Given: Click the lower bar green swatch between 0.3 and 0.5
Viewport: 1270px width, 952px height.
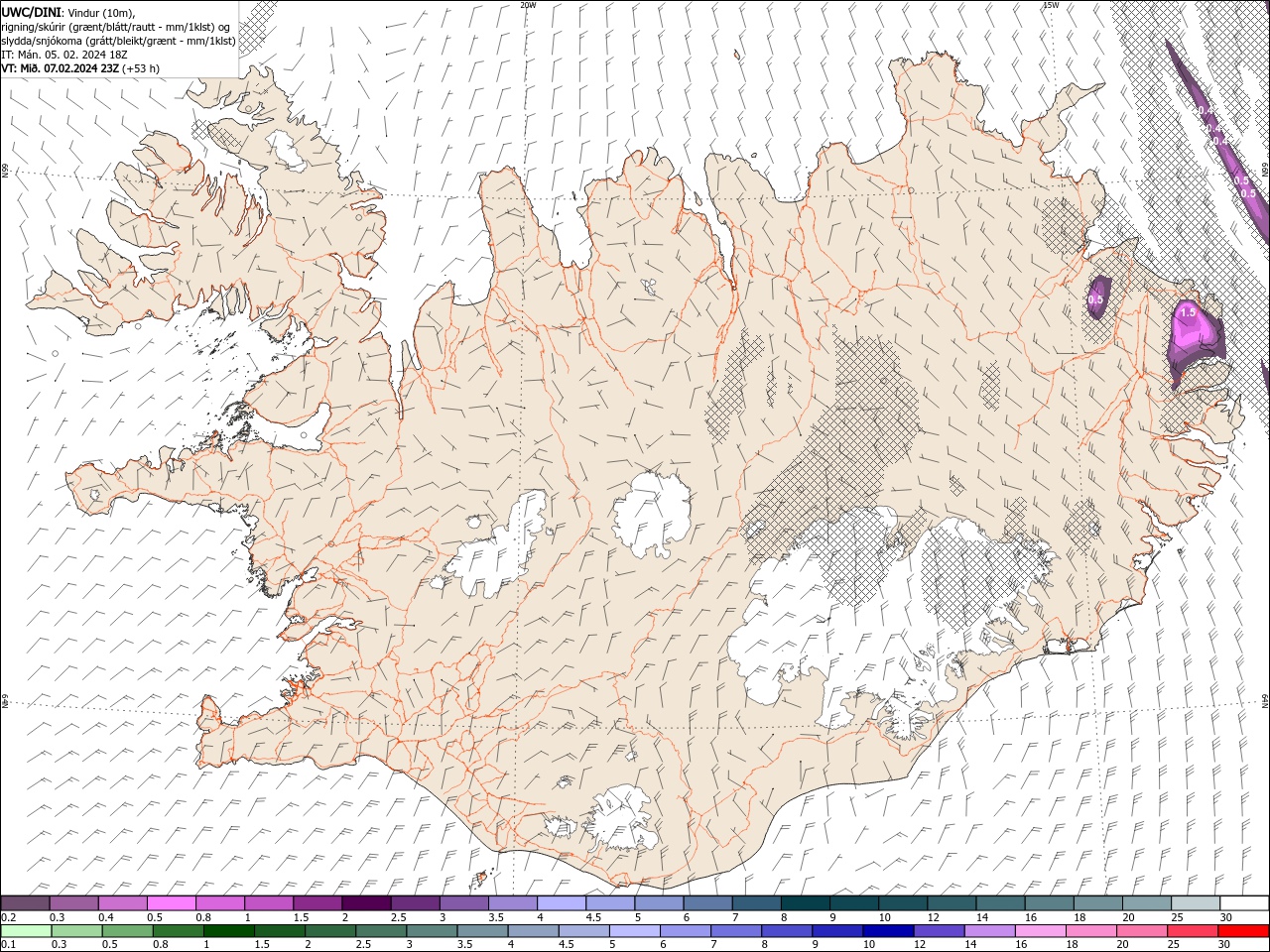Looking at the screenshot, I should [76, 931].
